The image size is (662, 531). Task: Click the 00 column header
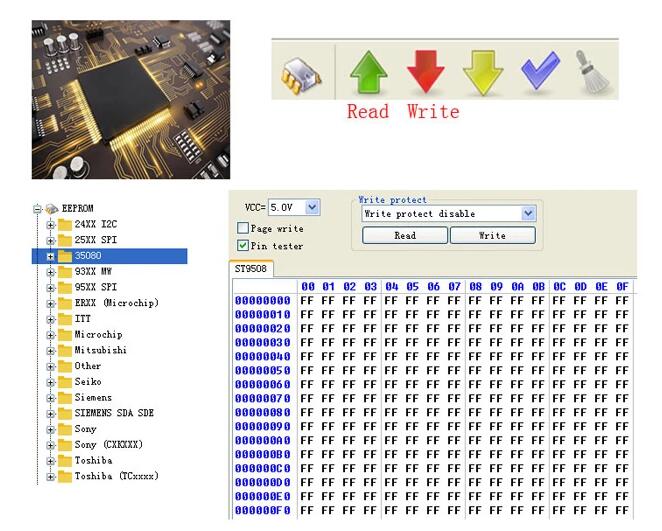click(308, 287)
